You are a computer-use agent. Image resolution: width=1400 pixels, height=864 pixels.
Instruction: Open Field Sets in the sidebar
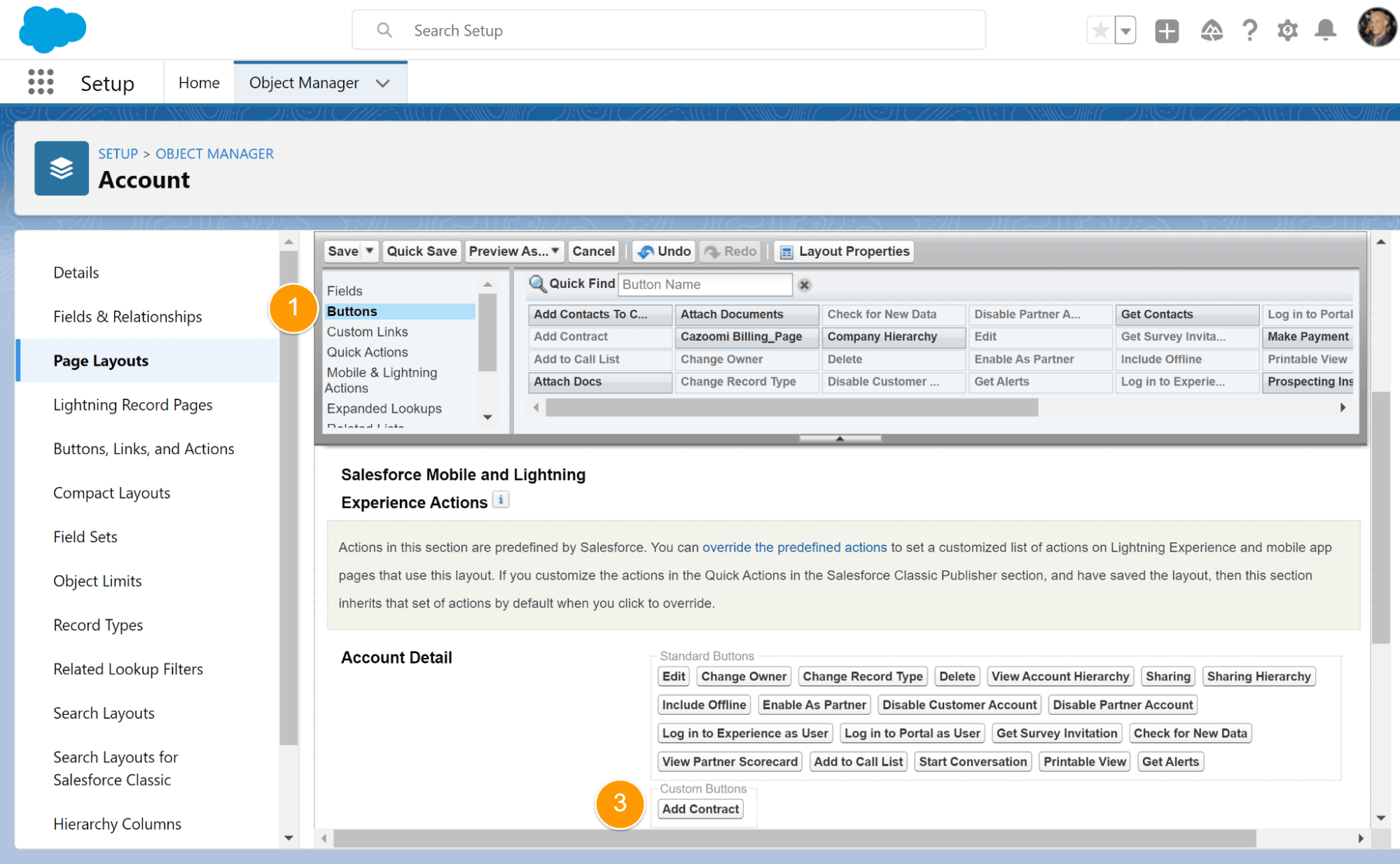click(x=85, y=537)
